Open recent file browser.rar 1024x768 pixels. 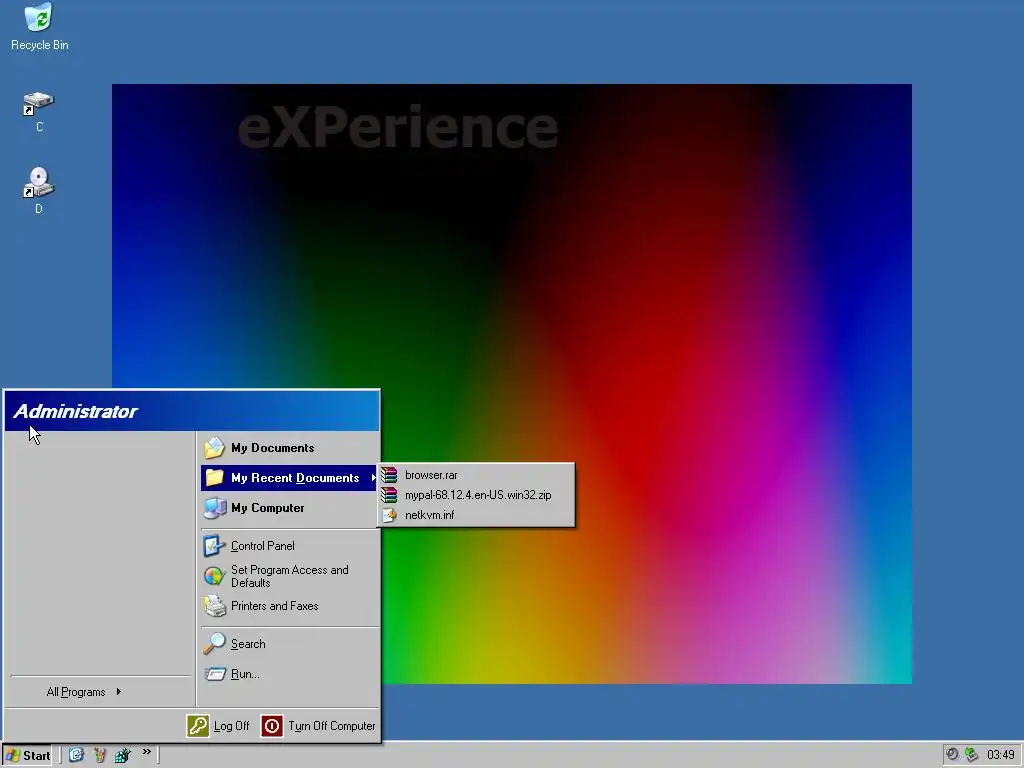pyautogui.click(x=477, y=475)
